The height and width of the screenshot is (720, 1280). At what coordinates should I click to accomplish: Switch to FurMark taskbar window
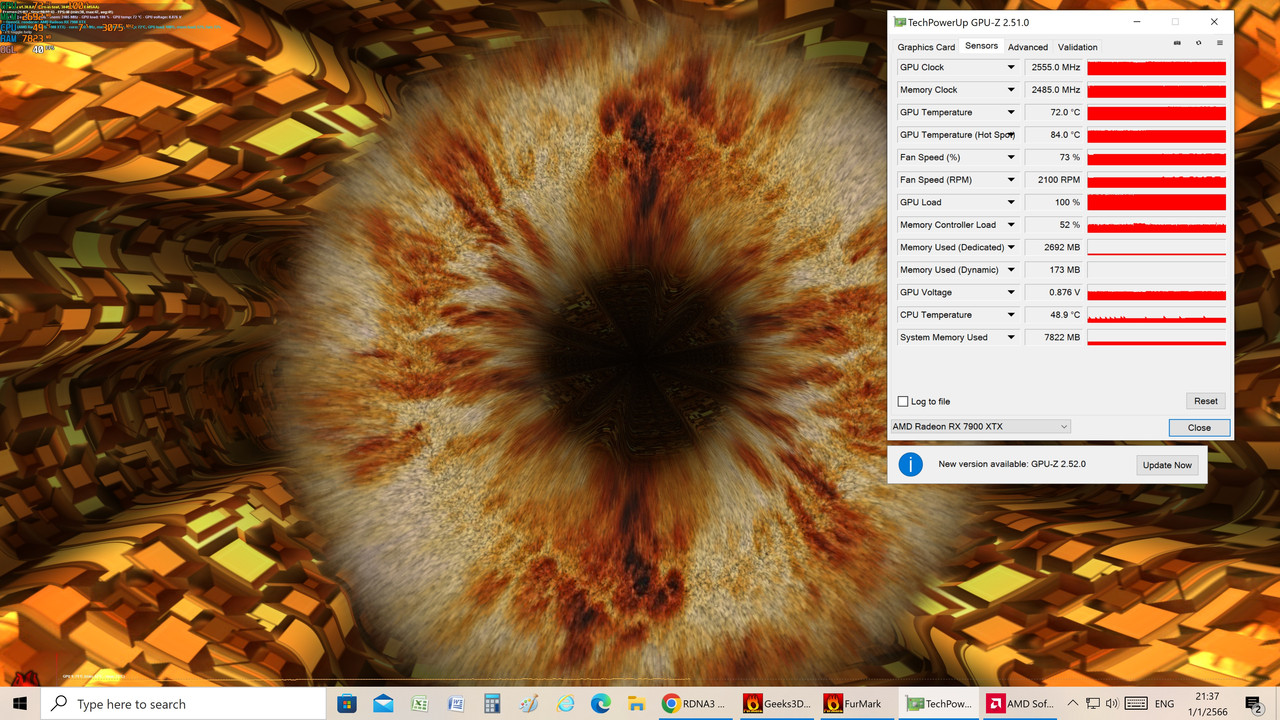[857, 704]
